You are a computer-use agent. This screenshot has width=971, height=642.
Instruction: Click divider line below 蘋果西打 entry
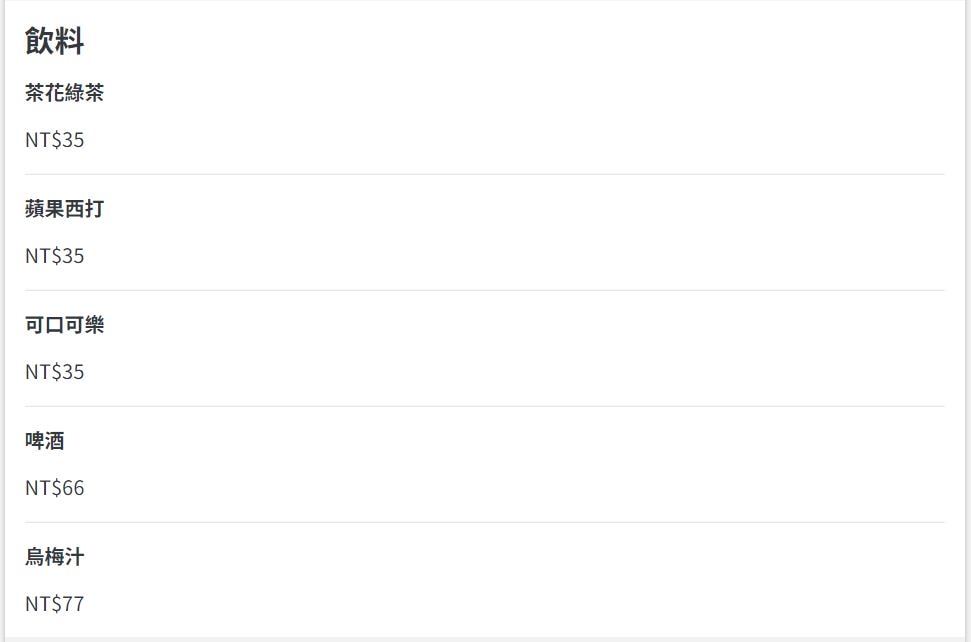point(485,290)
